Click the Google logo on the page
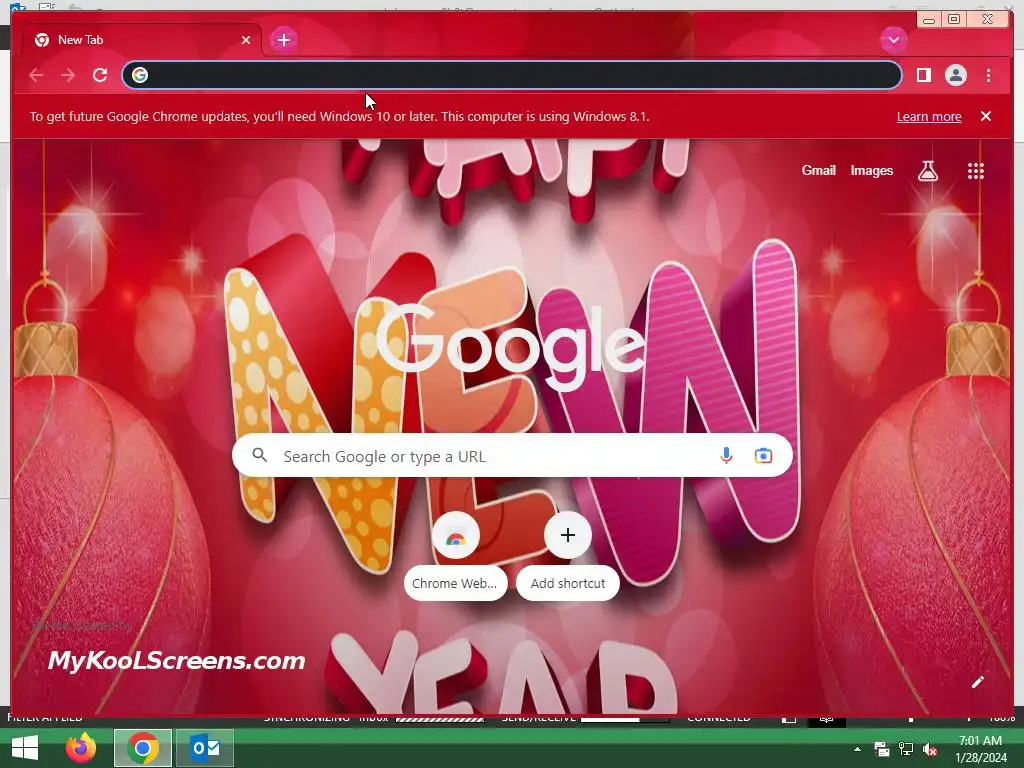The height and width of the screenshot is (768, 1024). 510,348
